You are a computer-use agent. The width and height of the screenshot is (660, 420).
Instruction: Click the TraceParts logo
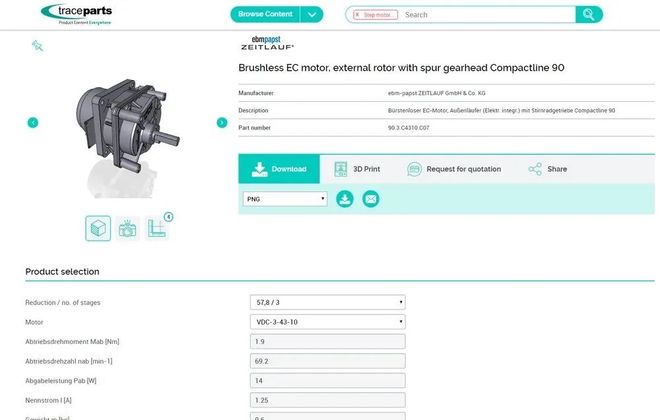tap(76, 13)
